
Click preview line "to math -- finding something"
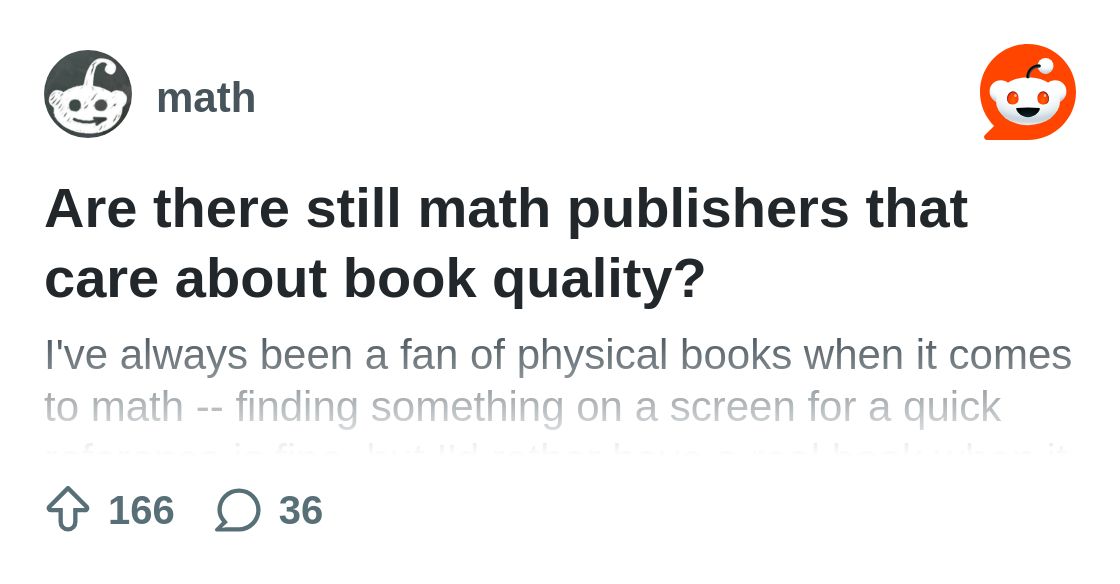coord(304,407)
